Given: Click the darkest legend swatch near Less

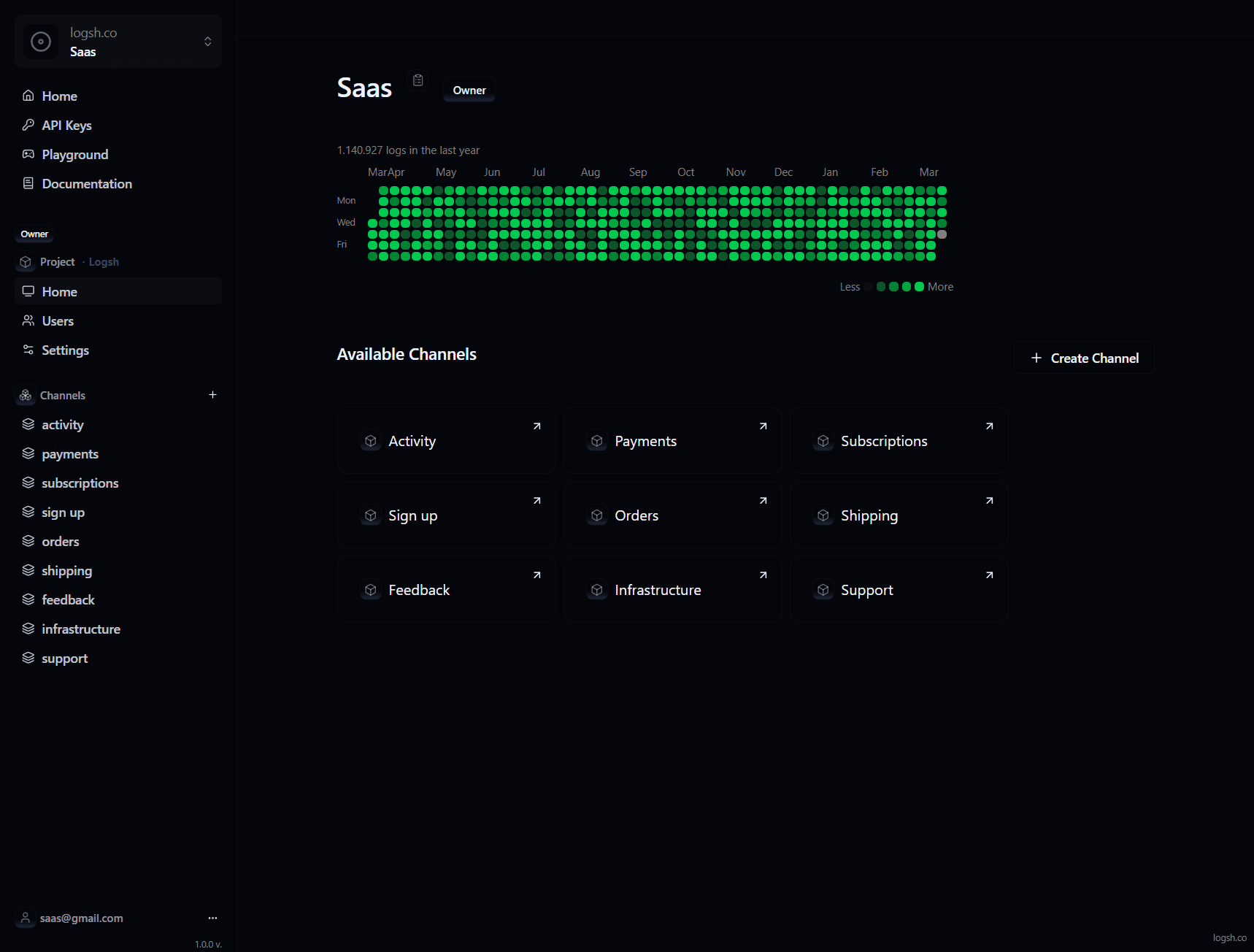Looking at the screenshot, I should tap(869, 287).
